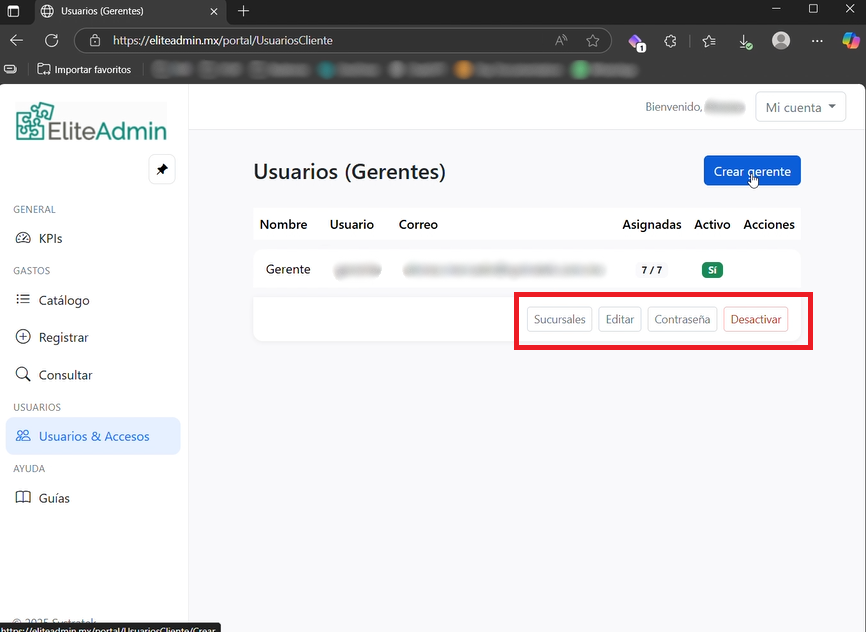The height and width of the screenshot is (632, 866).
Task: Go to Catálogo under Gastos
Action: 63,300
